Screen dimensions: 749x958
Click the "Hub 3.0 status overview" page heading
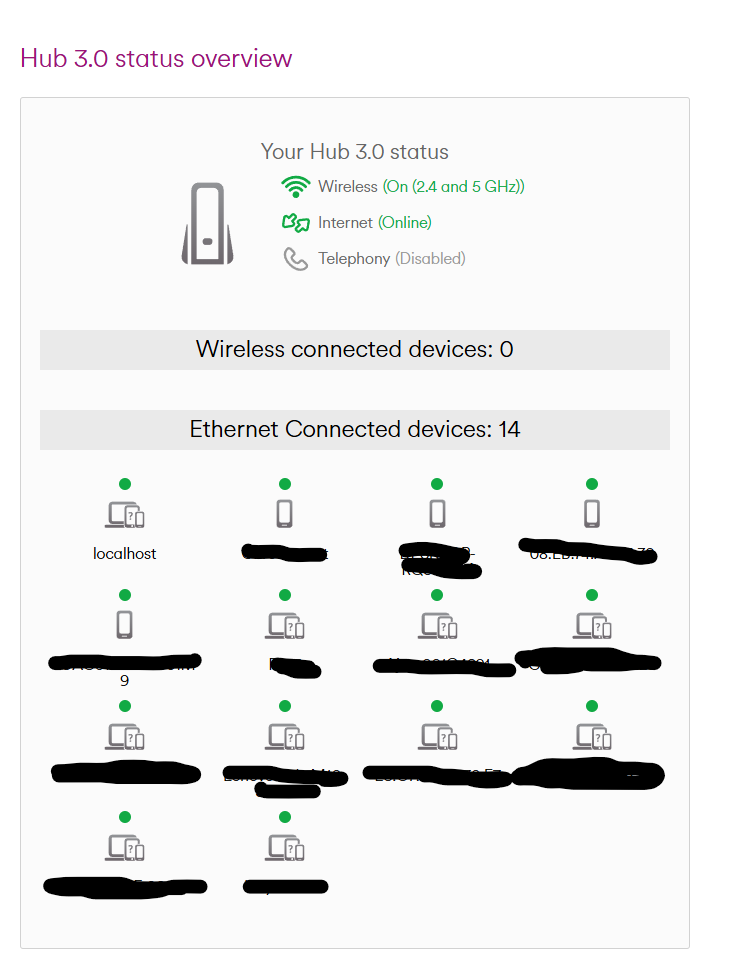(x=156, y=58)
